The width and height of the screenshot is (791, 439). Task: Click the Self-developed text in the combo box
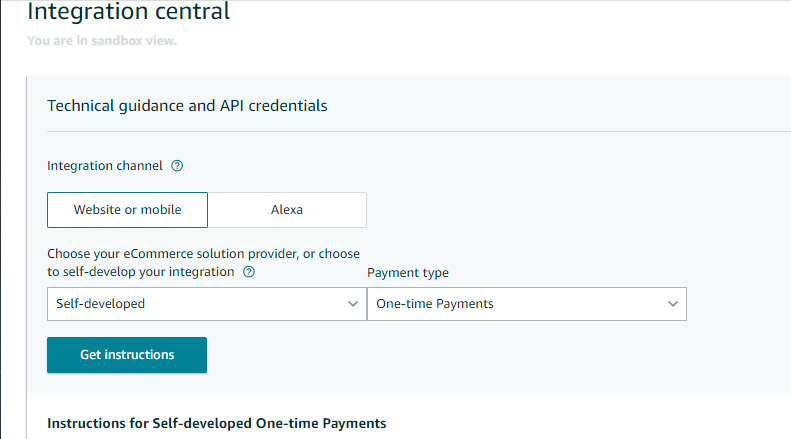coord(100,304)
